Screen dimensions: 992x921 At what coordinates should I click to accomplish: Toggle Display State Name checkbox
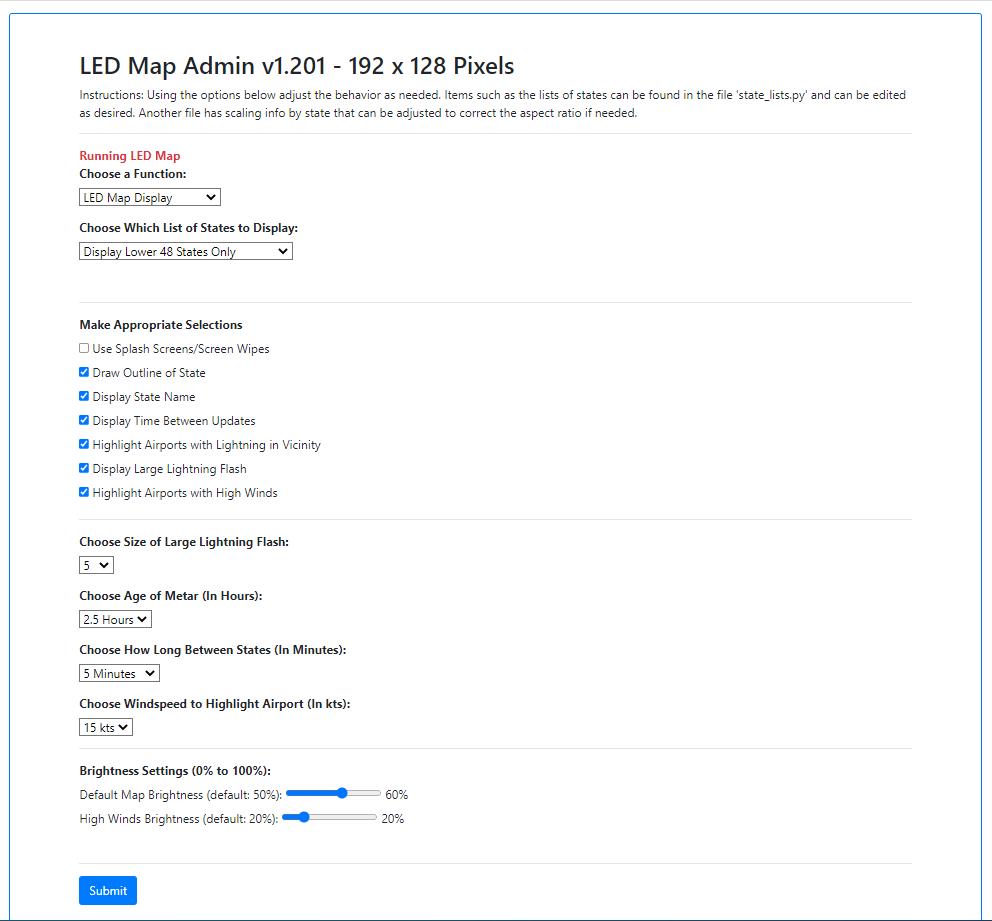[x=84, y=397]
